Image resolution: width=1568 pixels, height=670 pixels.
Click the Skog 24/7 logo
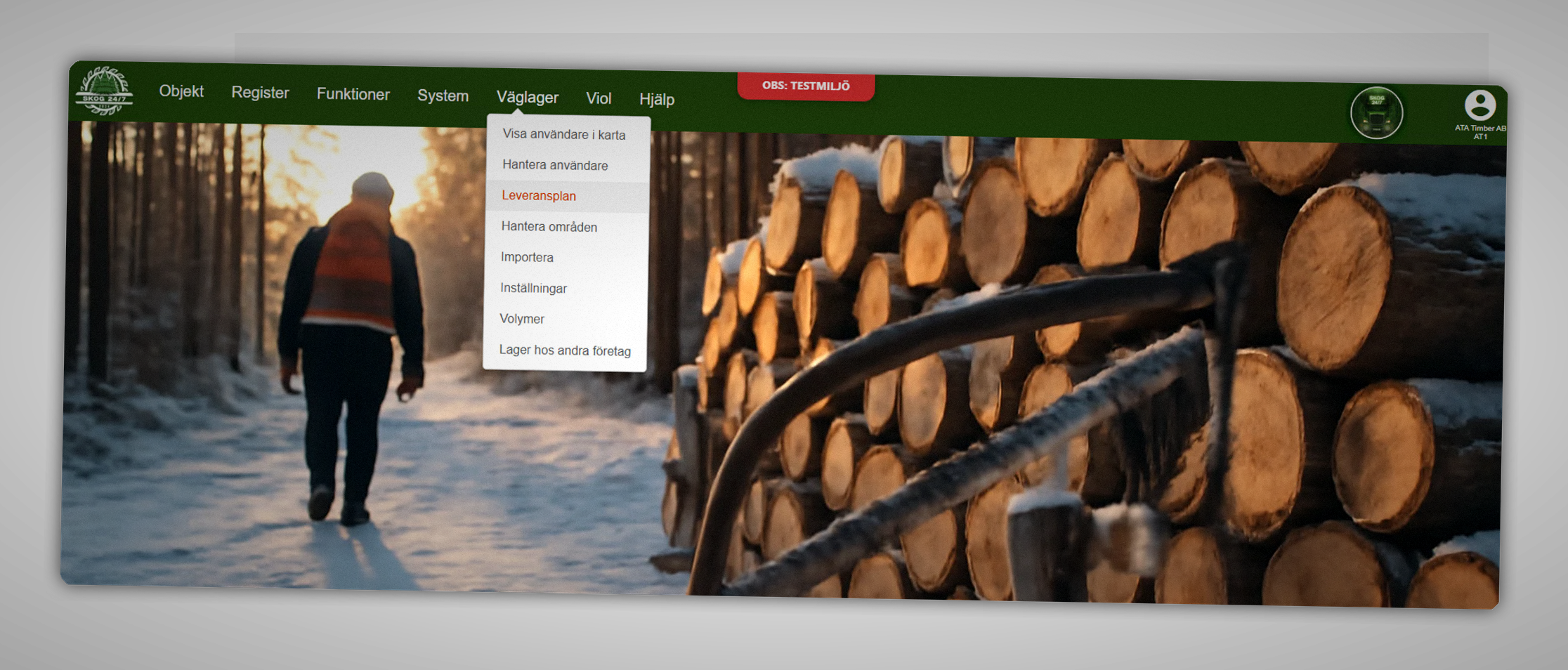(x=104, y=91)
